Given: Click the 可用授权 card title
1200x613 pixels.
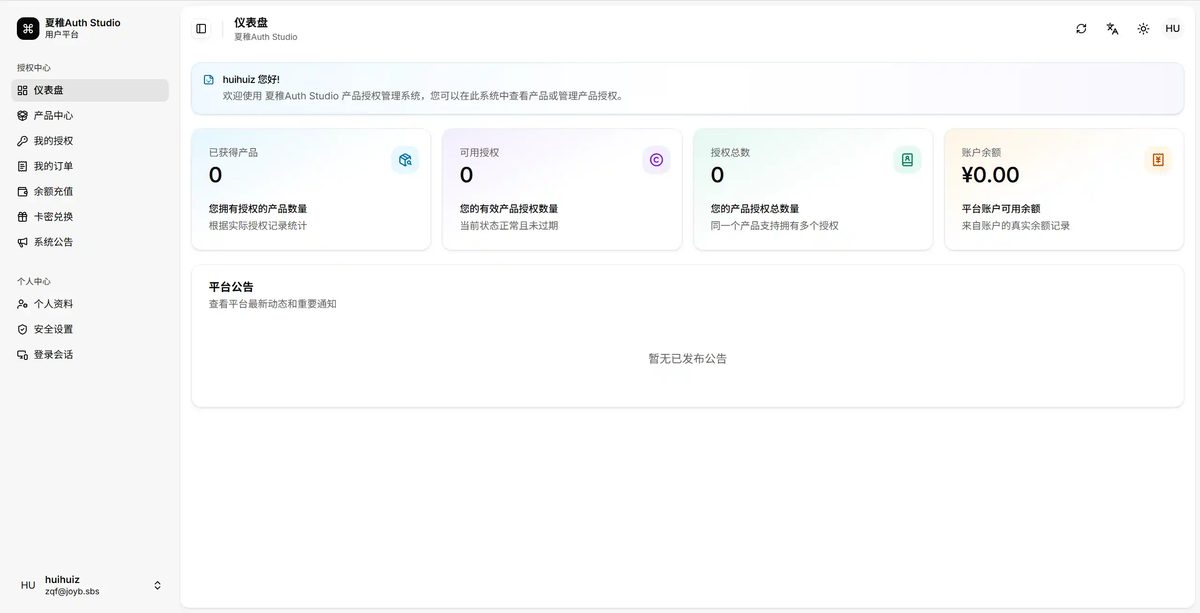Looking at the screenshot, I should point(479,153).
